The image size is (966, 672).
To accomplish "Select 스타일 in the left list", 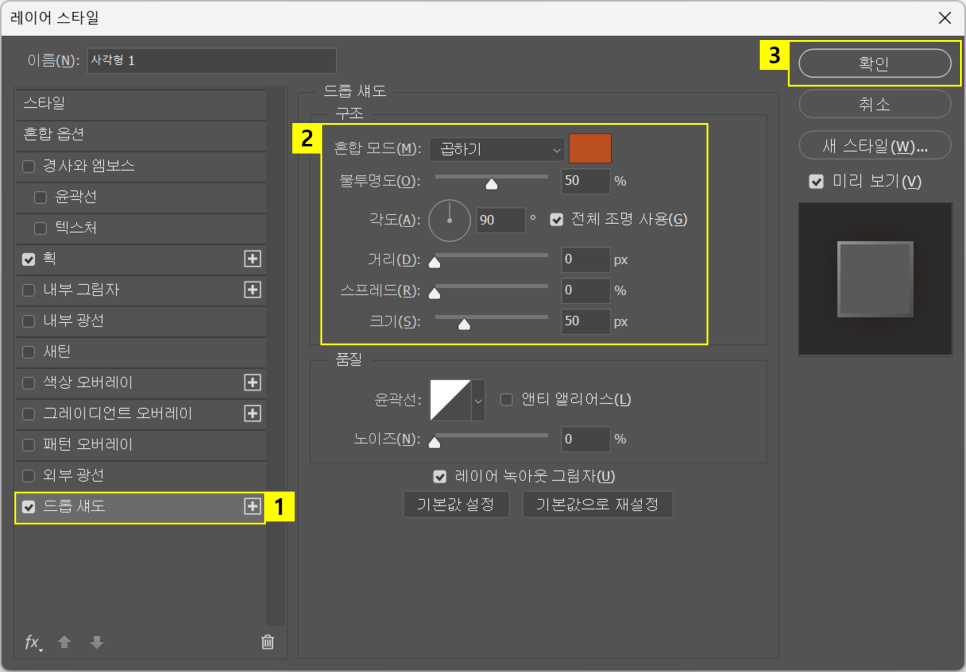I will tap(141, 103).
